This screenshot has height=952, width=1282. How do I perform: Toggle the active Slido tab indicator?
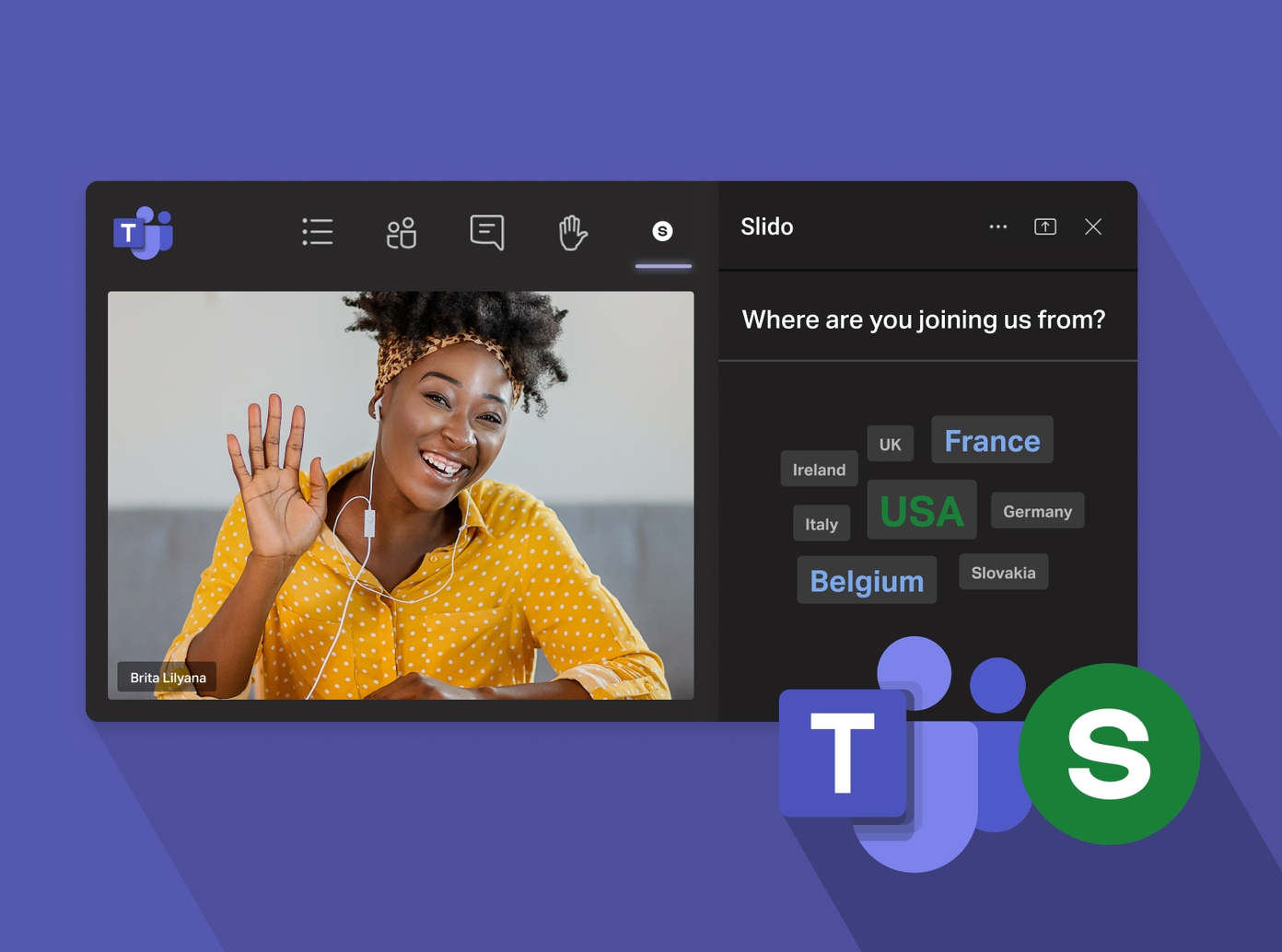pos(662,266)
